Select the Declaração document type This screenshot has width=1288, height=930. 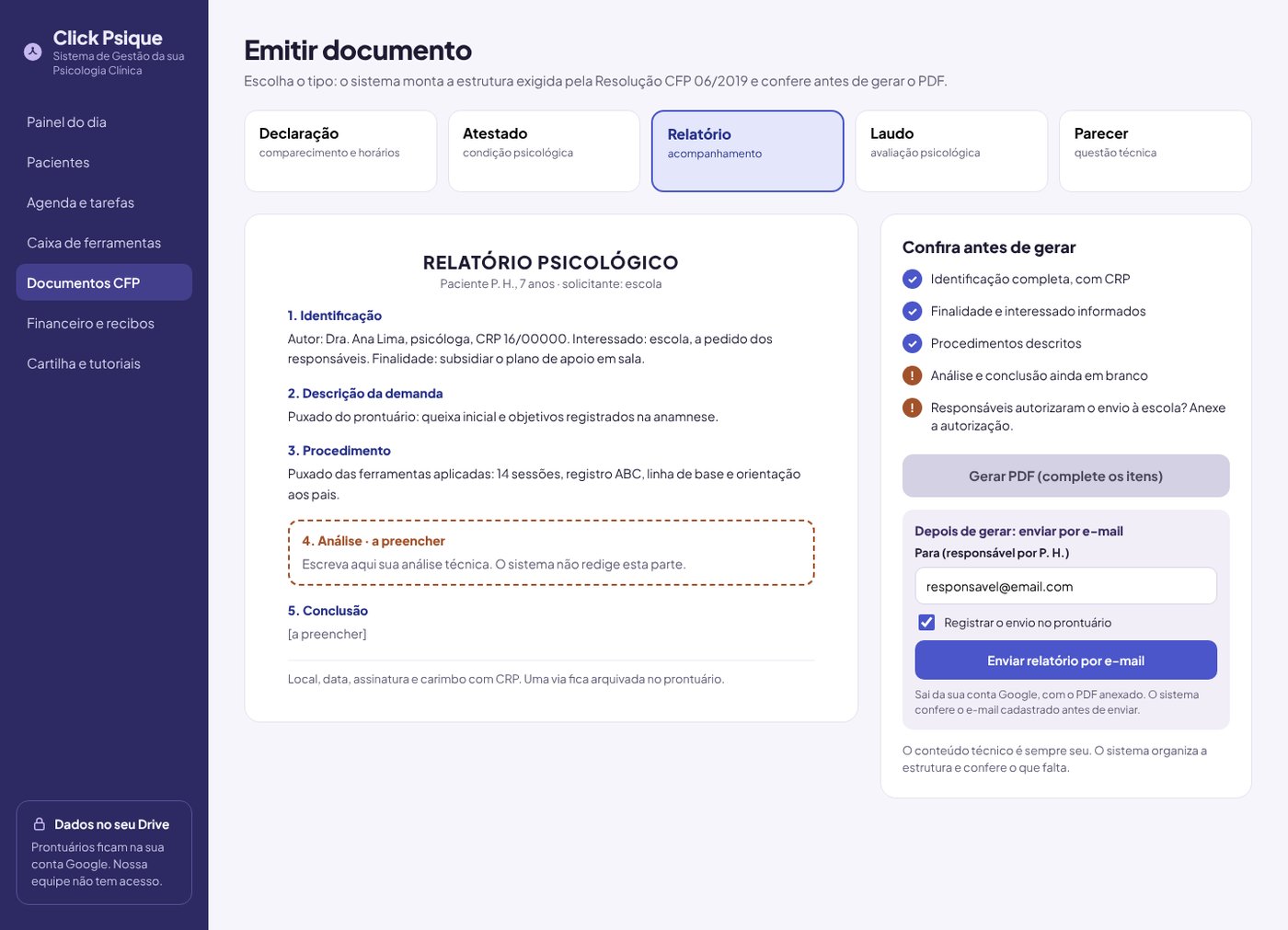[340, 151]
